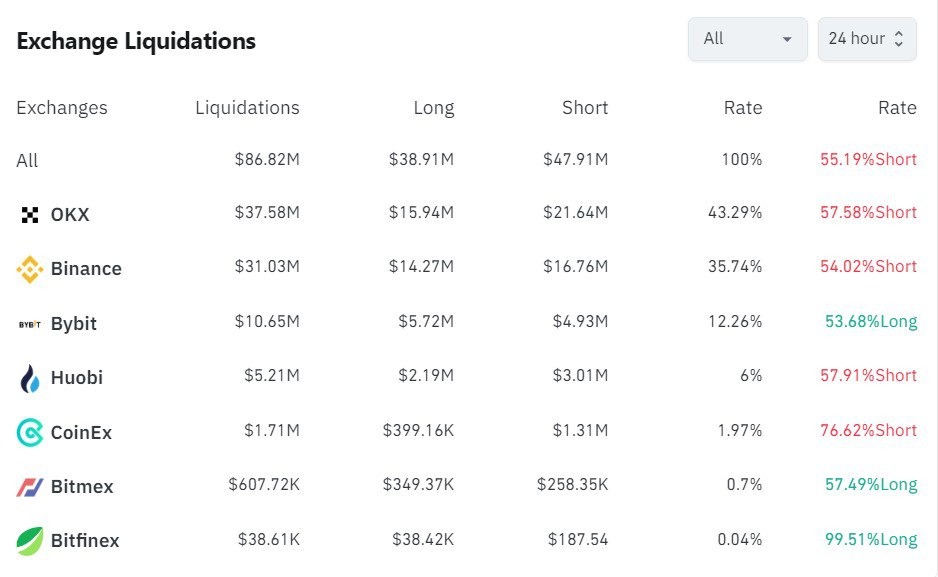The image size is (938, 577).
Task: Select the All exchanges row label
Action: pos(27,160)
